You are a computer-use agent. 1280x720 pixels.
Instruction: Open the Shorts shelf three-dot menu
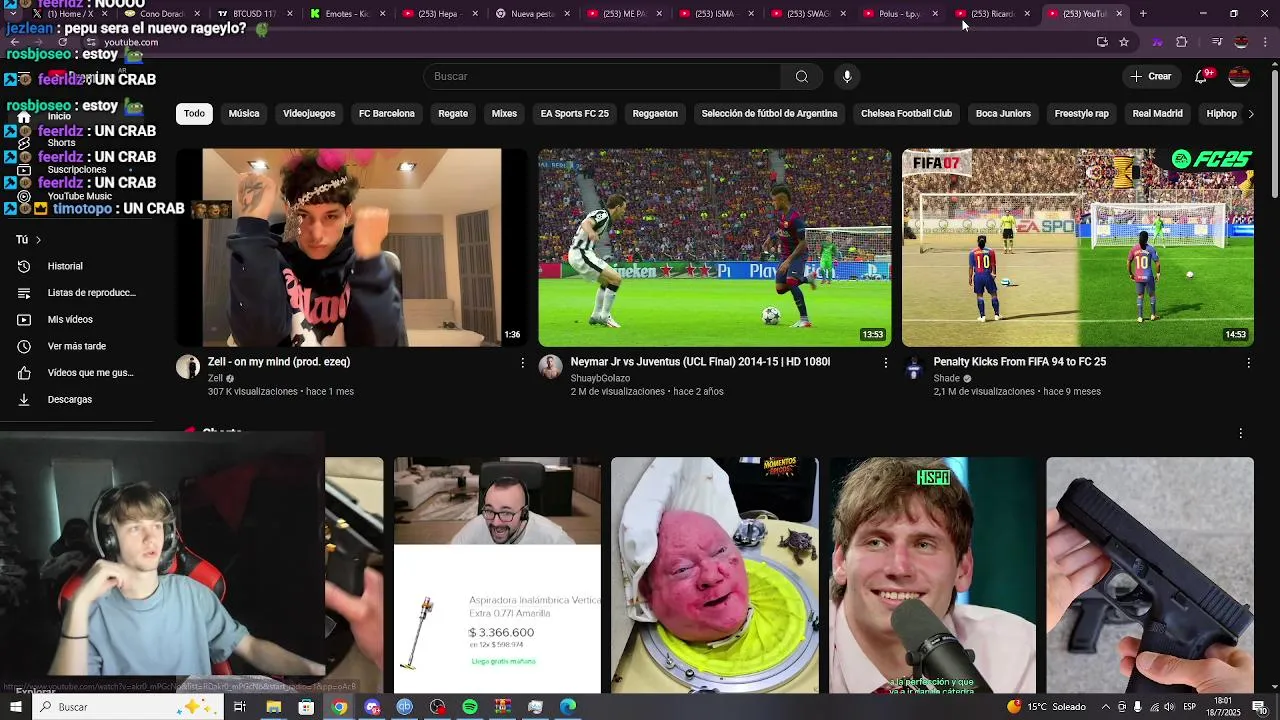pos(1241,434)
